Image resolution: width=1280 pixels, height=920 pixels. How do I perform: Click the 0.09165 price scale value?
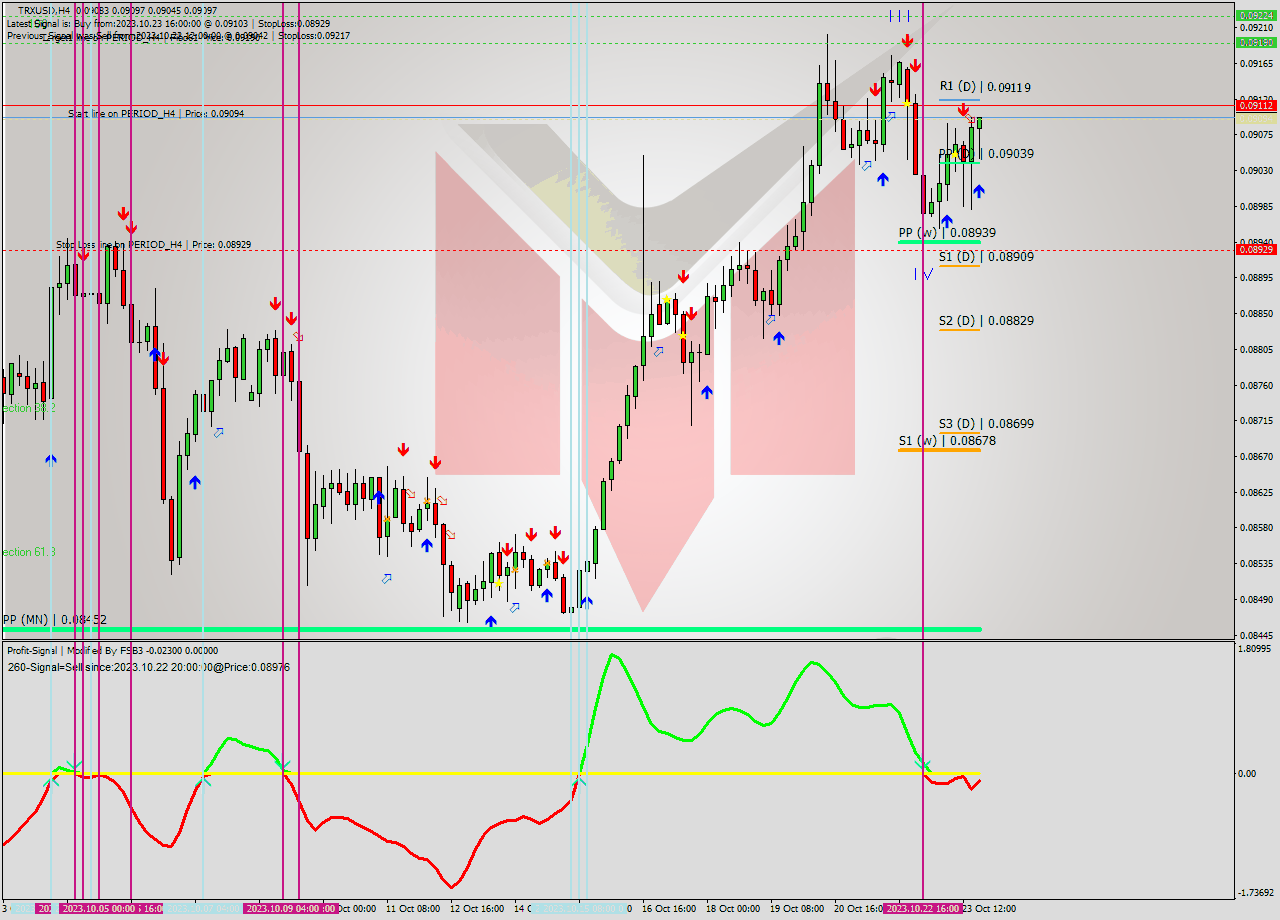pyautogui.click(x=1256, y=63)
